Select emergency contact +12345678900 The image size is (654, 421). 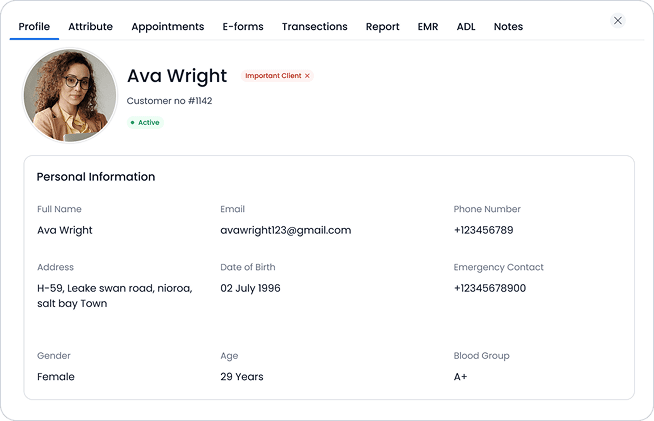[x=490, y=288]
